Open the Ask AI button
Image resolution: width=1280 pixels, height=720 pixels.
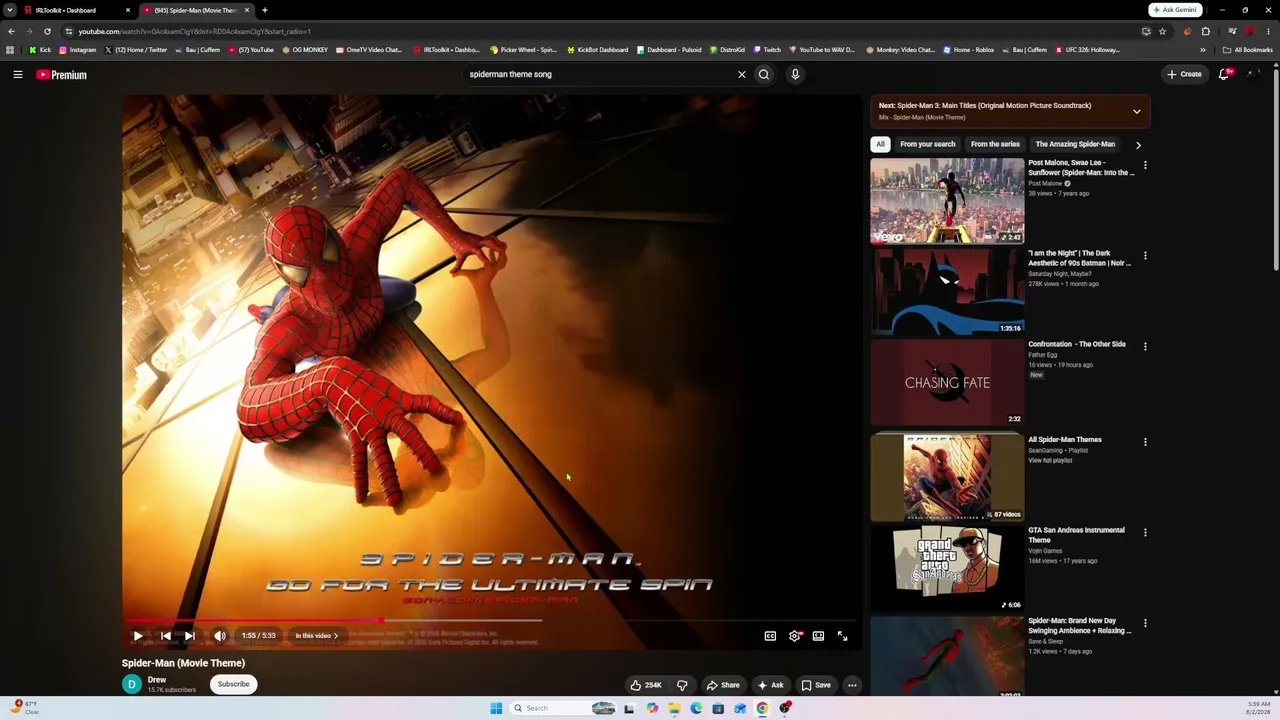[x=770, y=685]
